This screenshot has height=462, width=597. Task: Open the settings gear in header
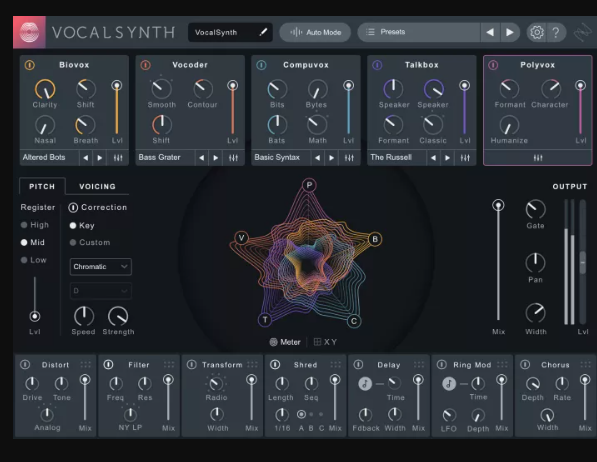coord(537,32)
